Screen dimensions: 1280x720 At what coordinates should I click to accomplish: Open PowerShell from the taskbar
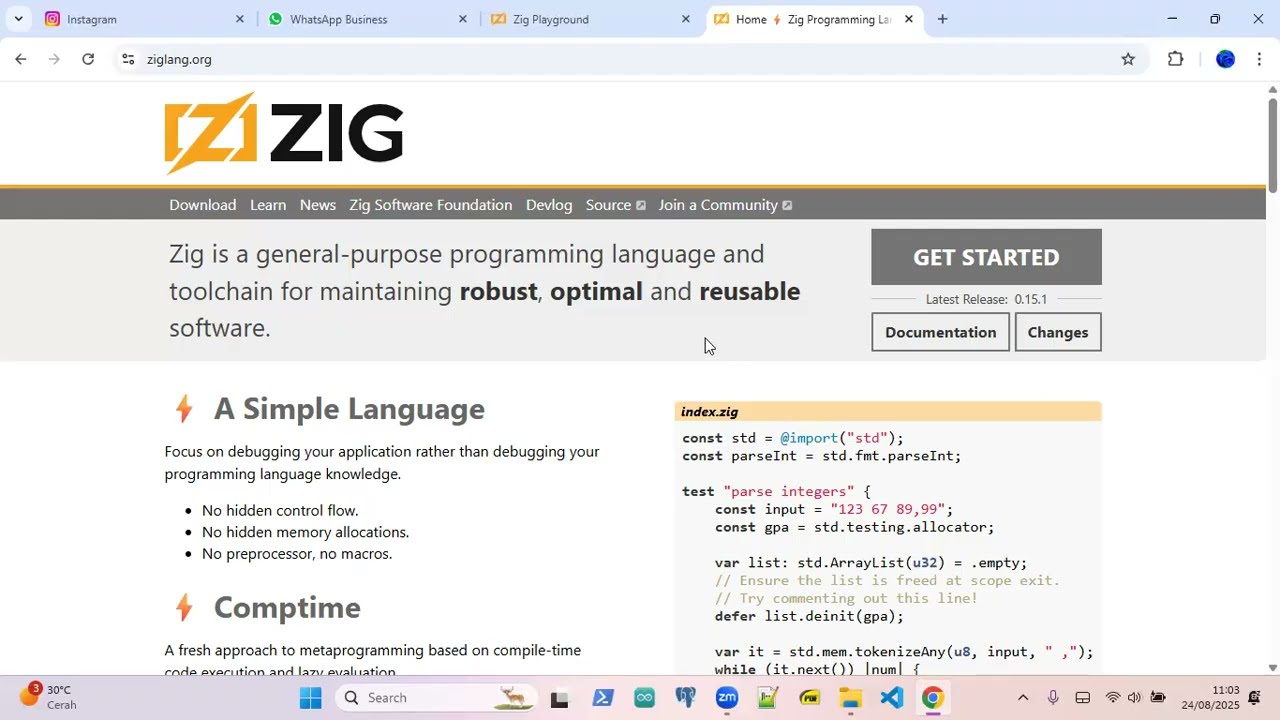603,697
